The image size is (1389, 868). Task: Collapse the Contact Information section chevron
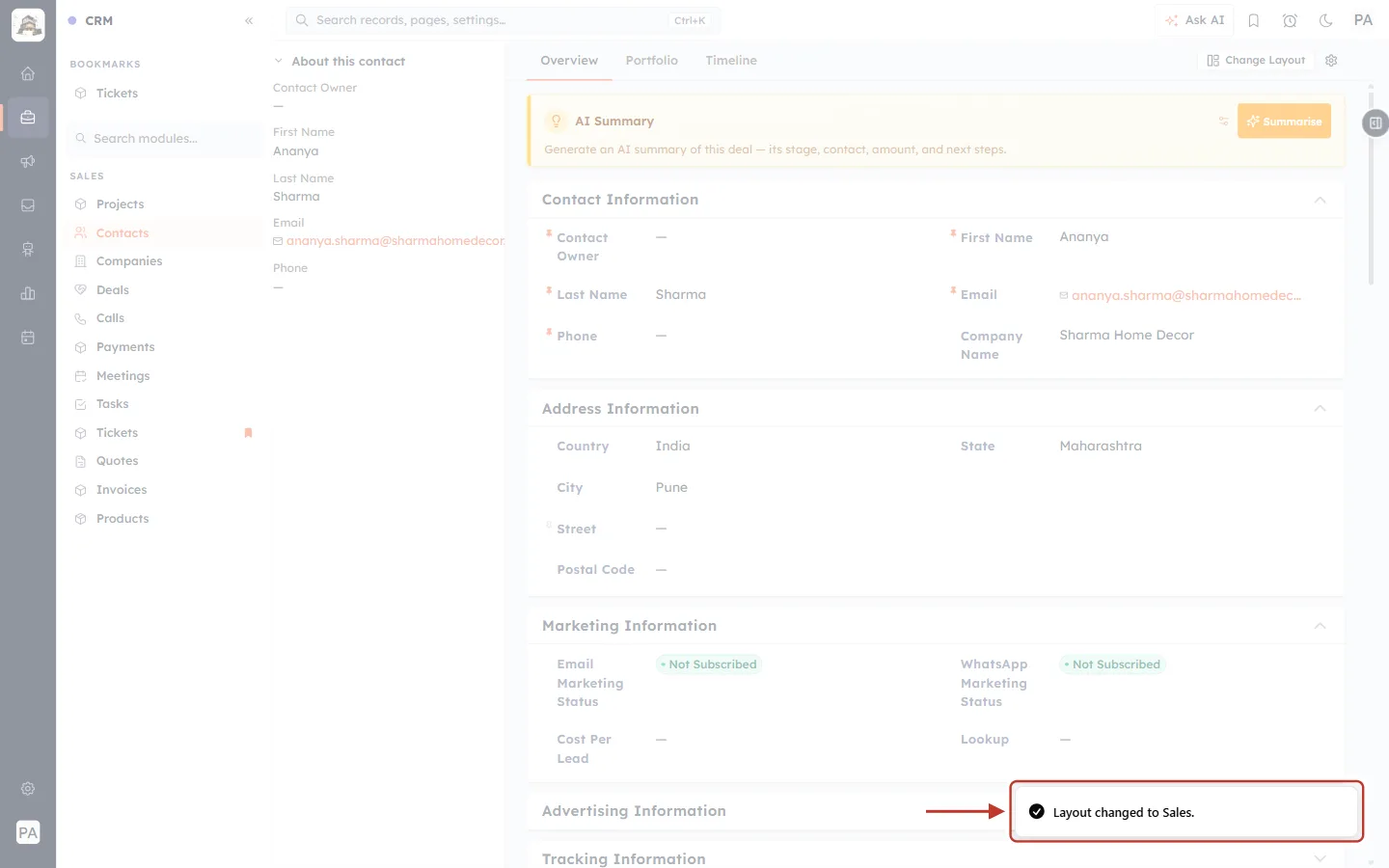pos(1320,200)
